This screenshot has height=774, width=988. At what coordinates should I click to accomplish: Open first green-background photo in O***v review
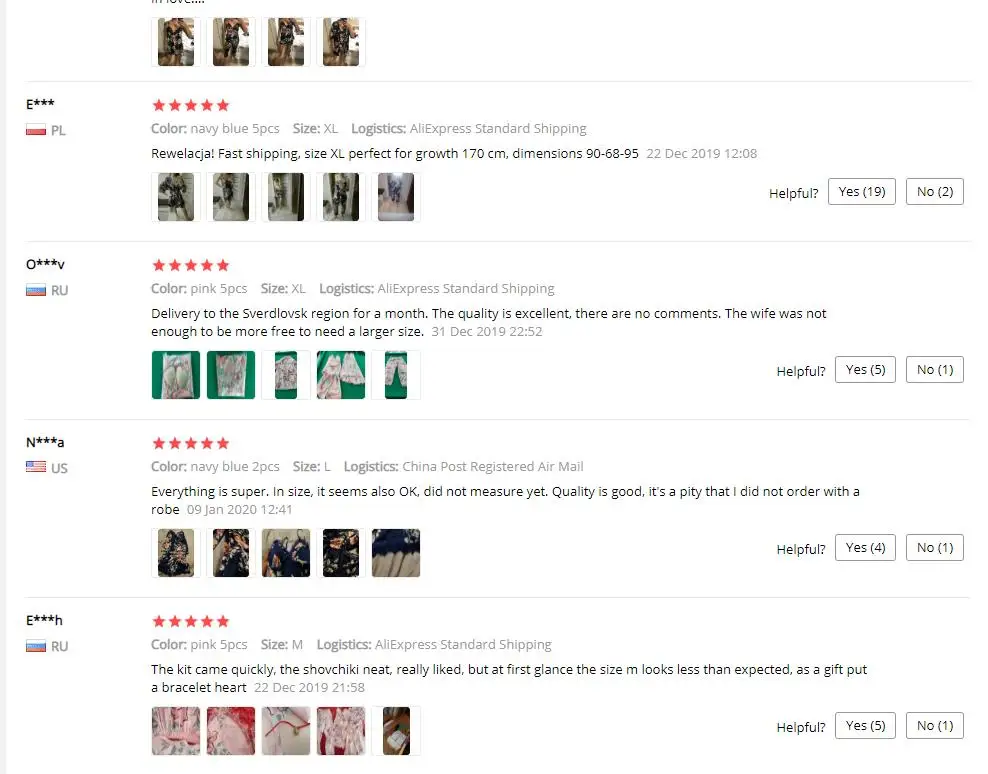tap(176, 375)
